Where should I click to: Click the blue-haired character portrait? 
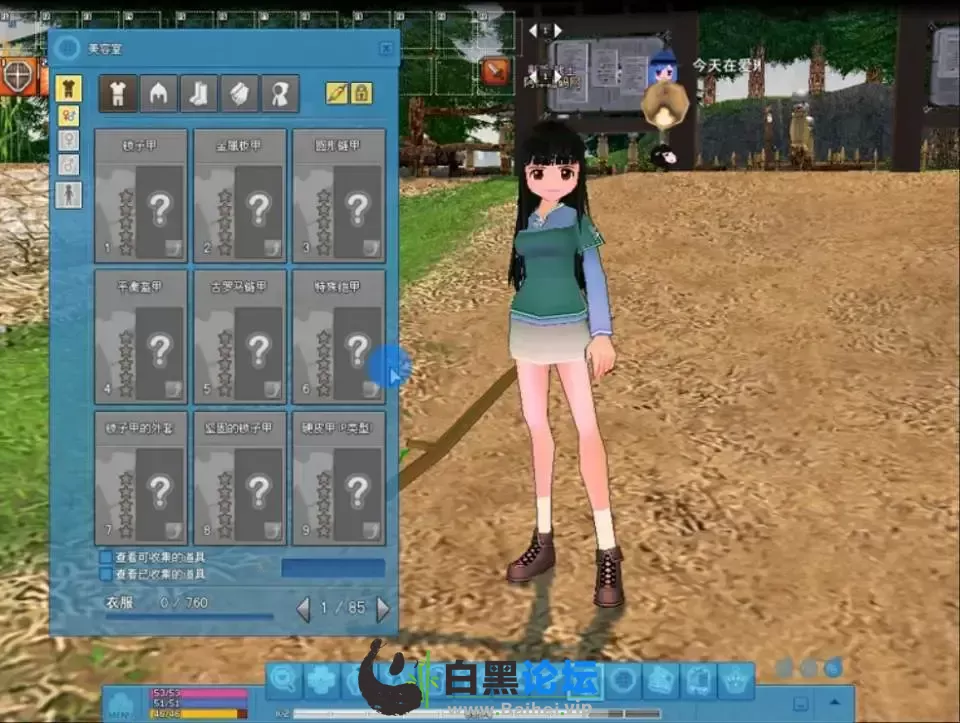click(x=663, y=67)
